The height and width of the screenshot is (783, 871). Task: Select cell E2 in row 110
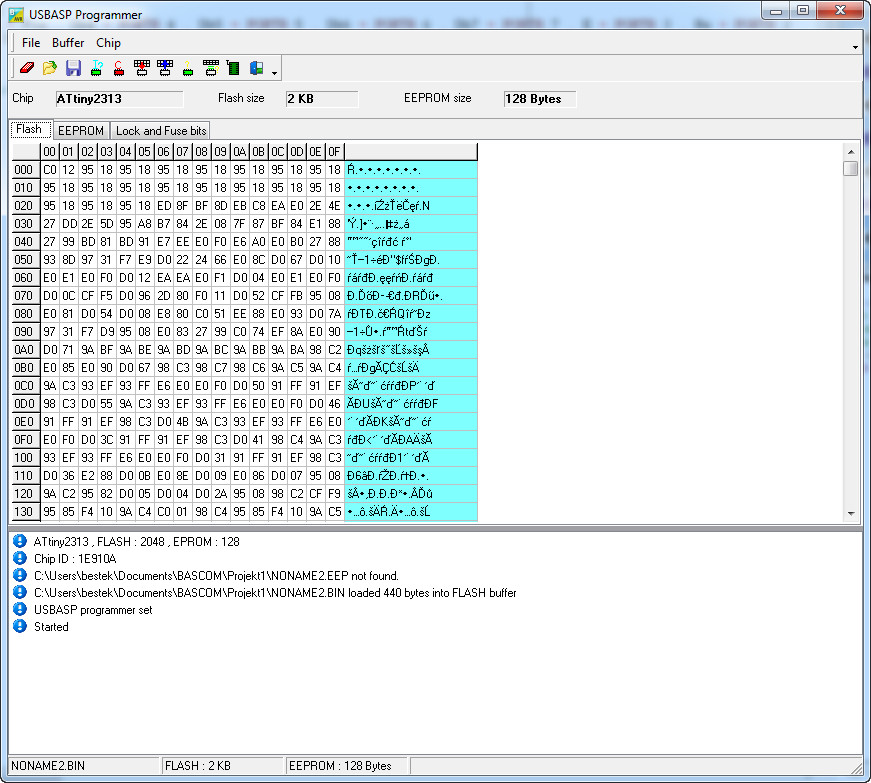coord(88,476)
